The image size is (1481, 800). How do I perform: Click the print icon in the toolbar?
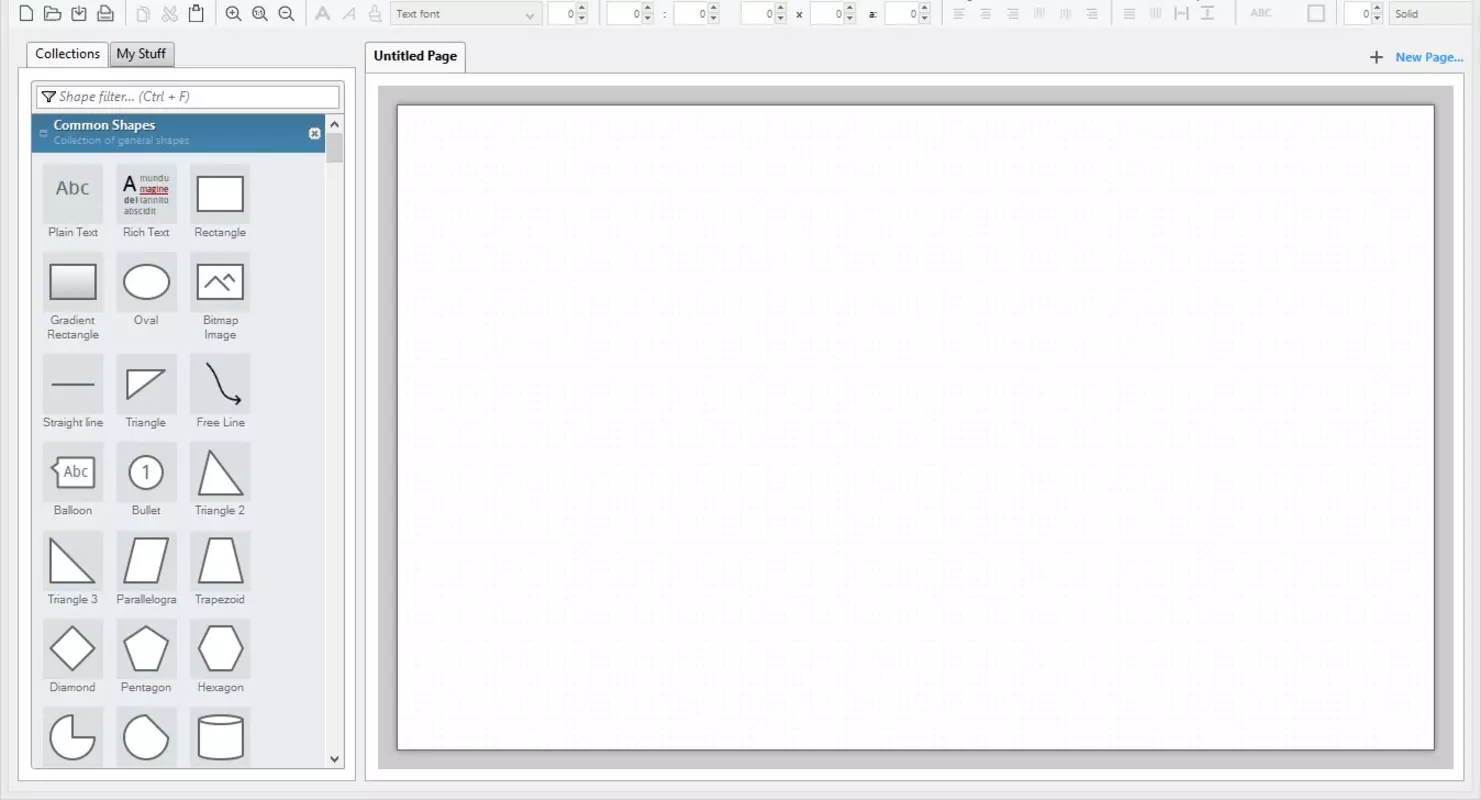tap(105, 14)
